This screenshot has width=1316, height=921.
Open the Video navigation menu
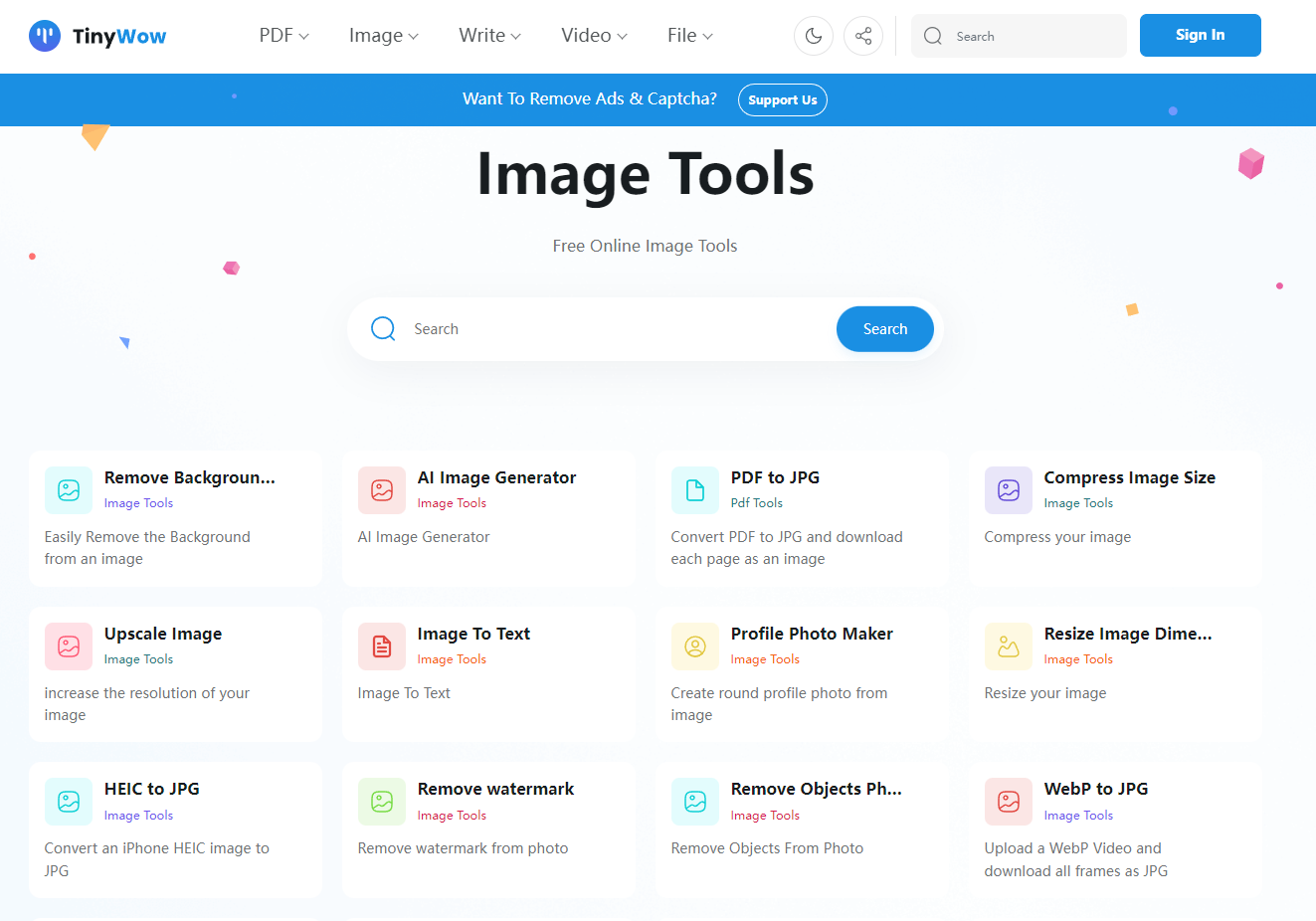coord(594,36)
